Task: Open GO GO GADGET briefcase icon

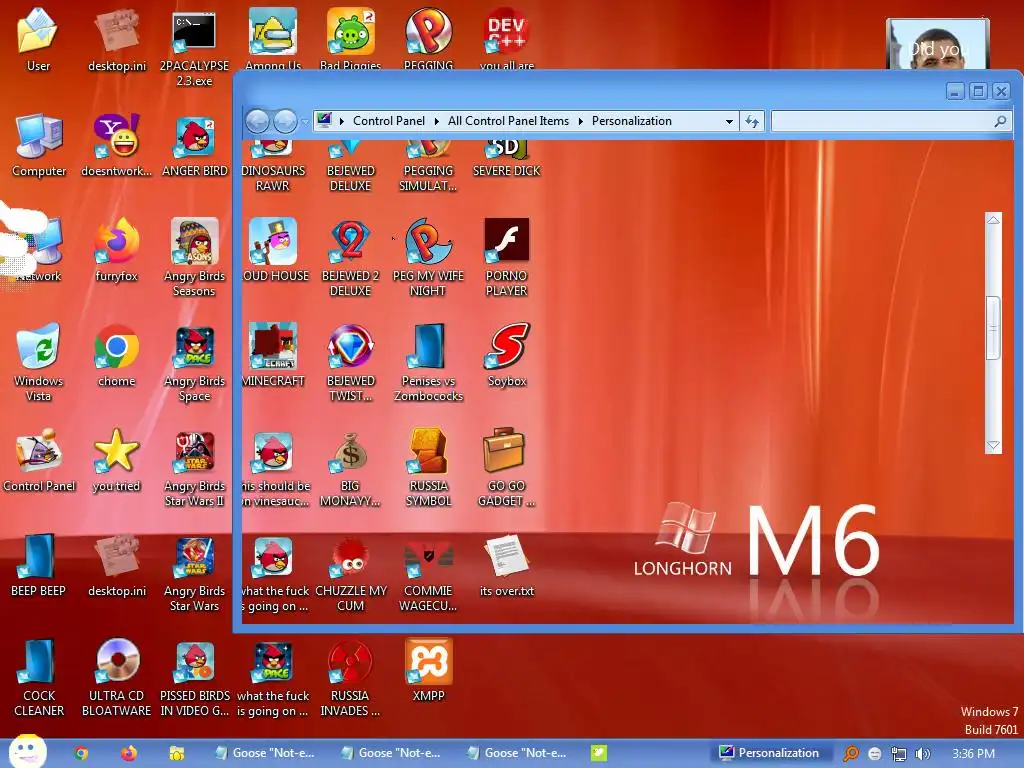Action: (507, 467)
